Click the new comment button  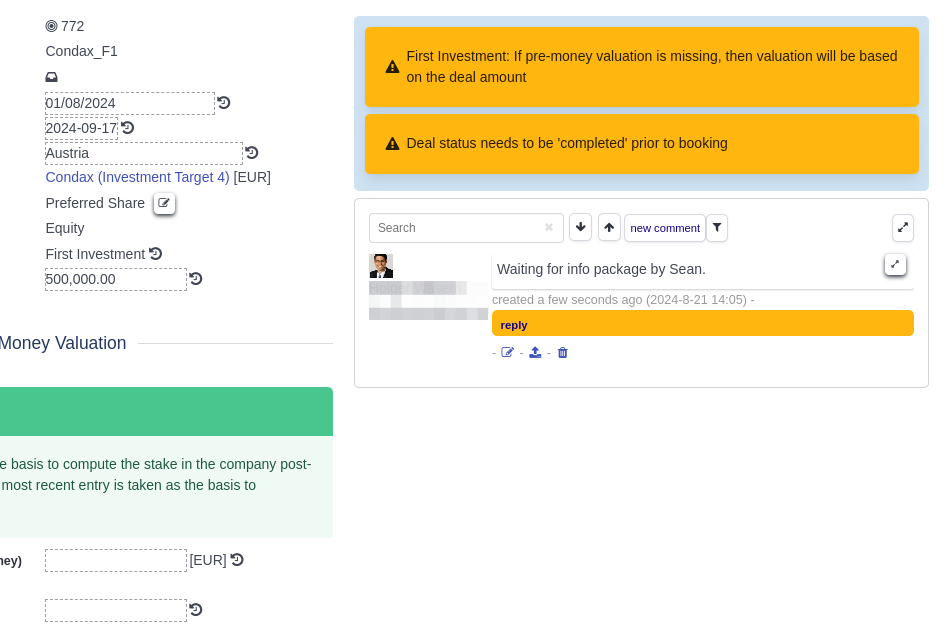pyautogui.click(x=665, y=228)
